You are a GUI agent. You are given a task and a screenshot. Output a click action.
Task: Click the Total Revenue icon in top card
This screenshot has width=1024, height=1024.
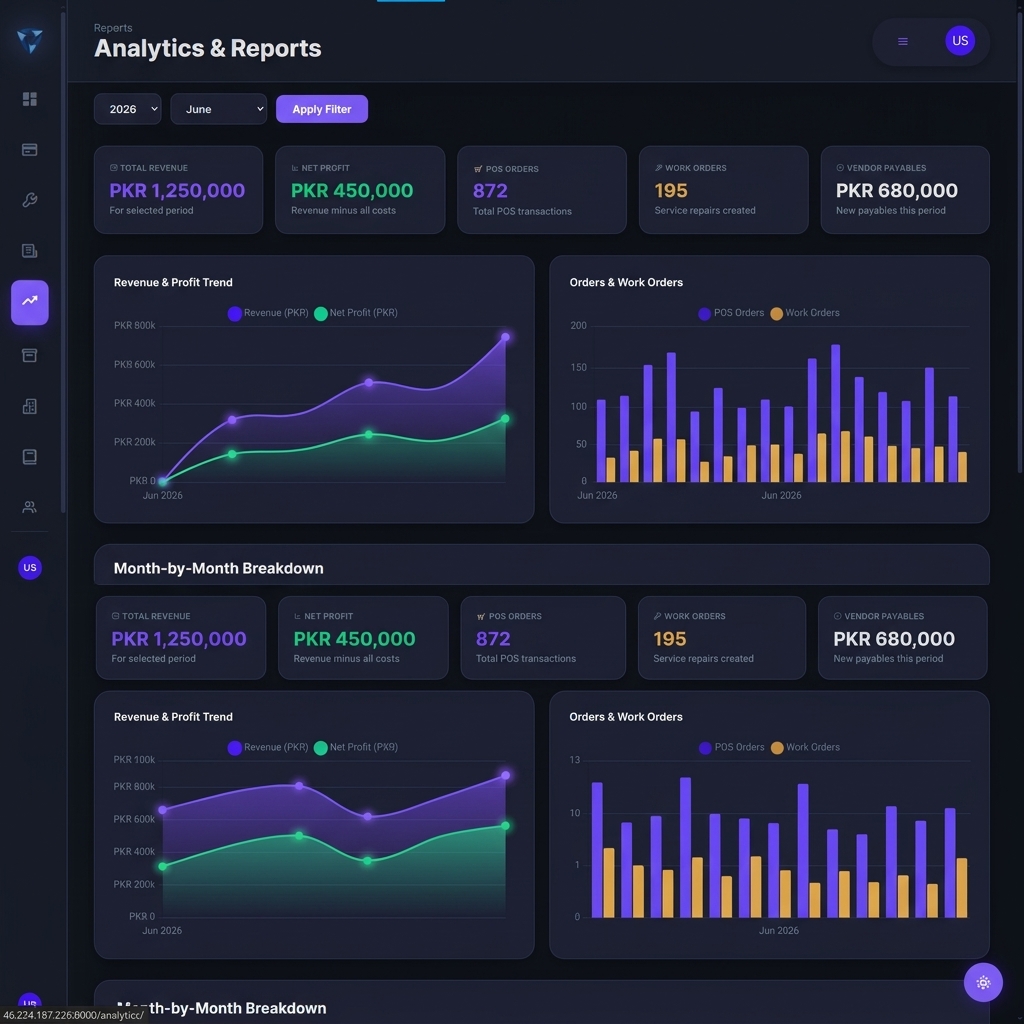pos(114,168)
